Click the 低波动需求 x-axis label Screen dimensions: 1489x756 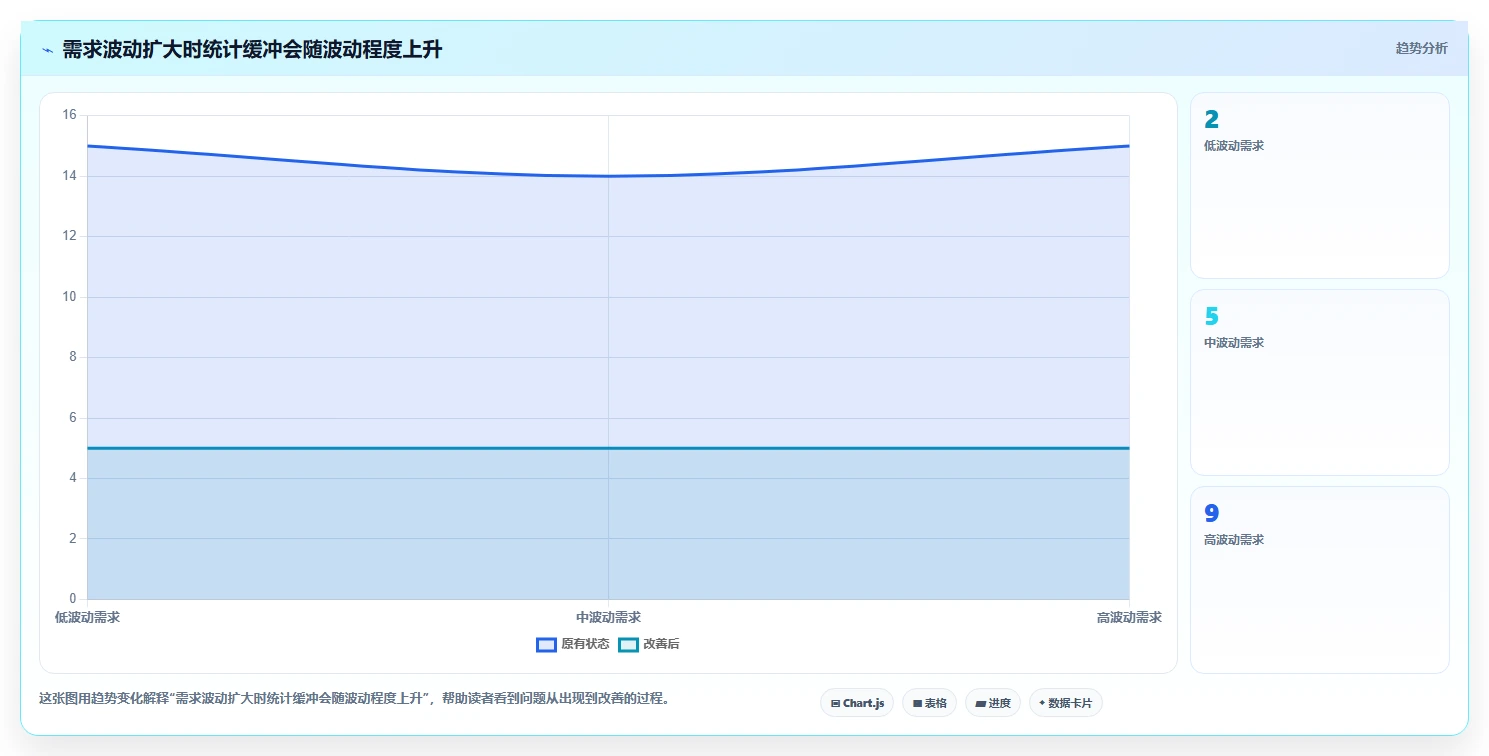pyautogui.click(x=87, y=618)
